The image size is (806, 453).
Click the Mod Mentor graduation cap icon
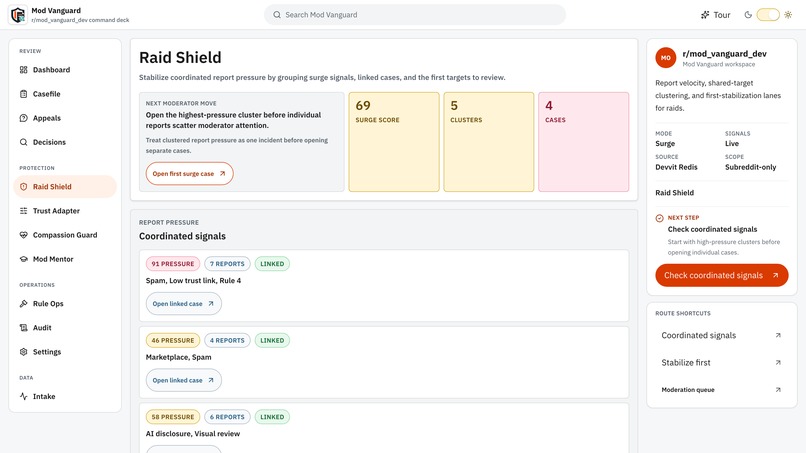[x=24, y=259]
